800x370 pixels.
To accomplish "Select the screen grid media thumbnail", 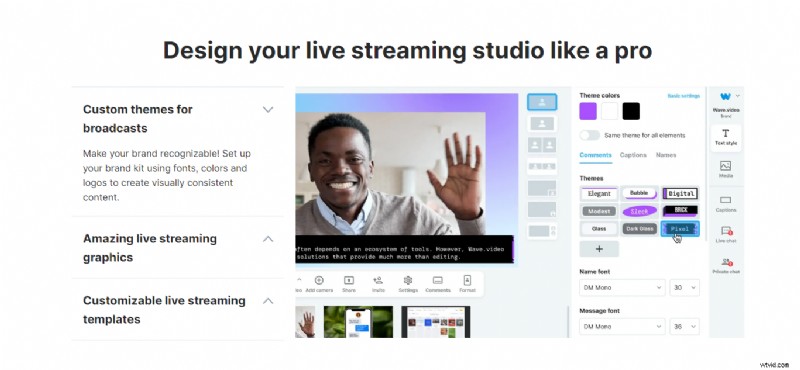I will (435, 322).
